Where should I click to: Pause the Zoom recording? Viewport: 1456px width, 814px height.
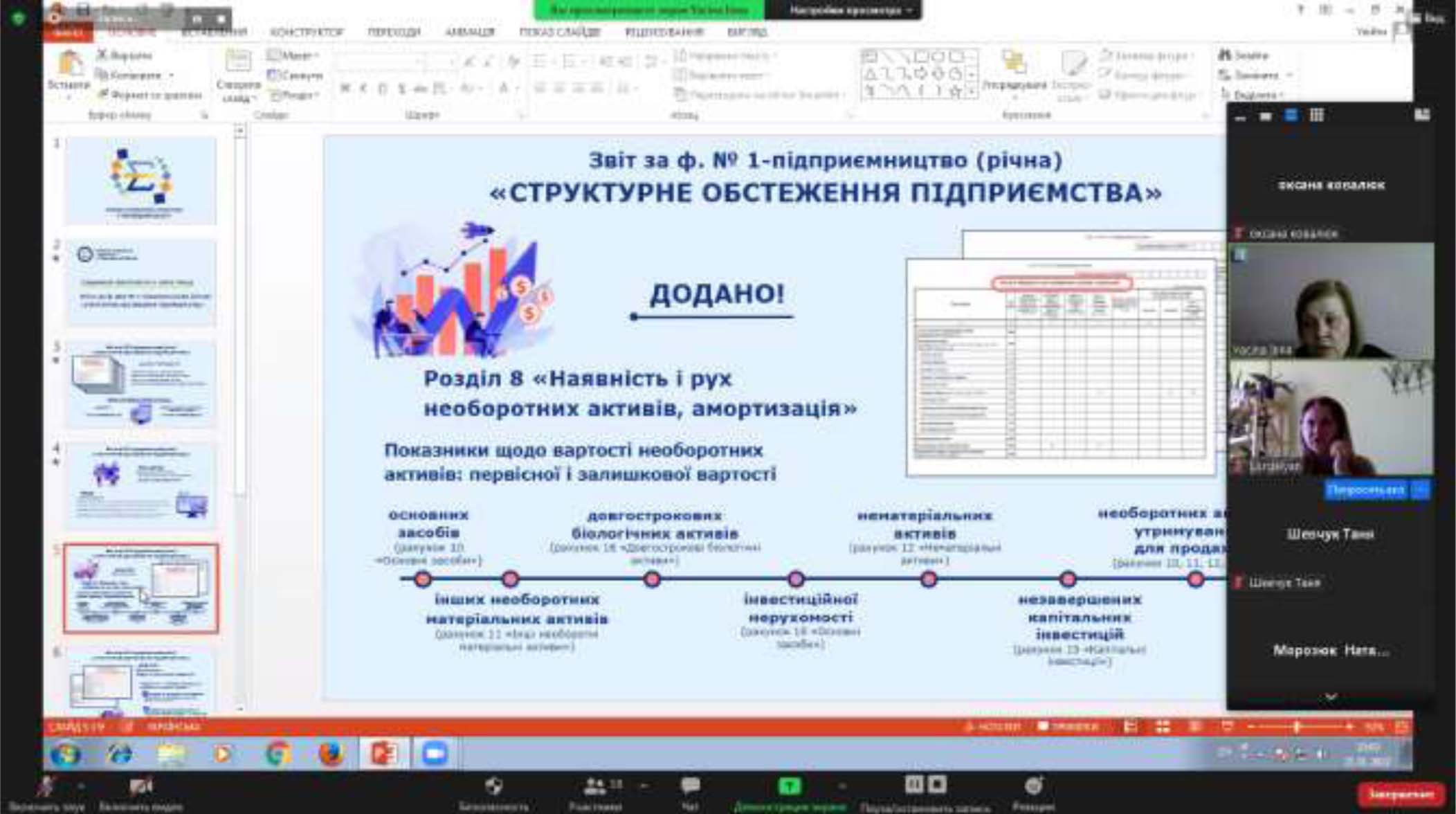pyautogui.click(x=913, y=784)
